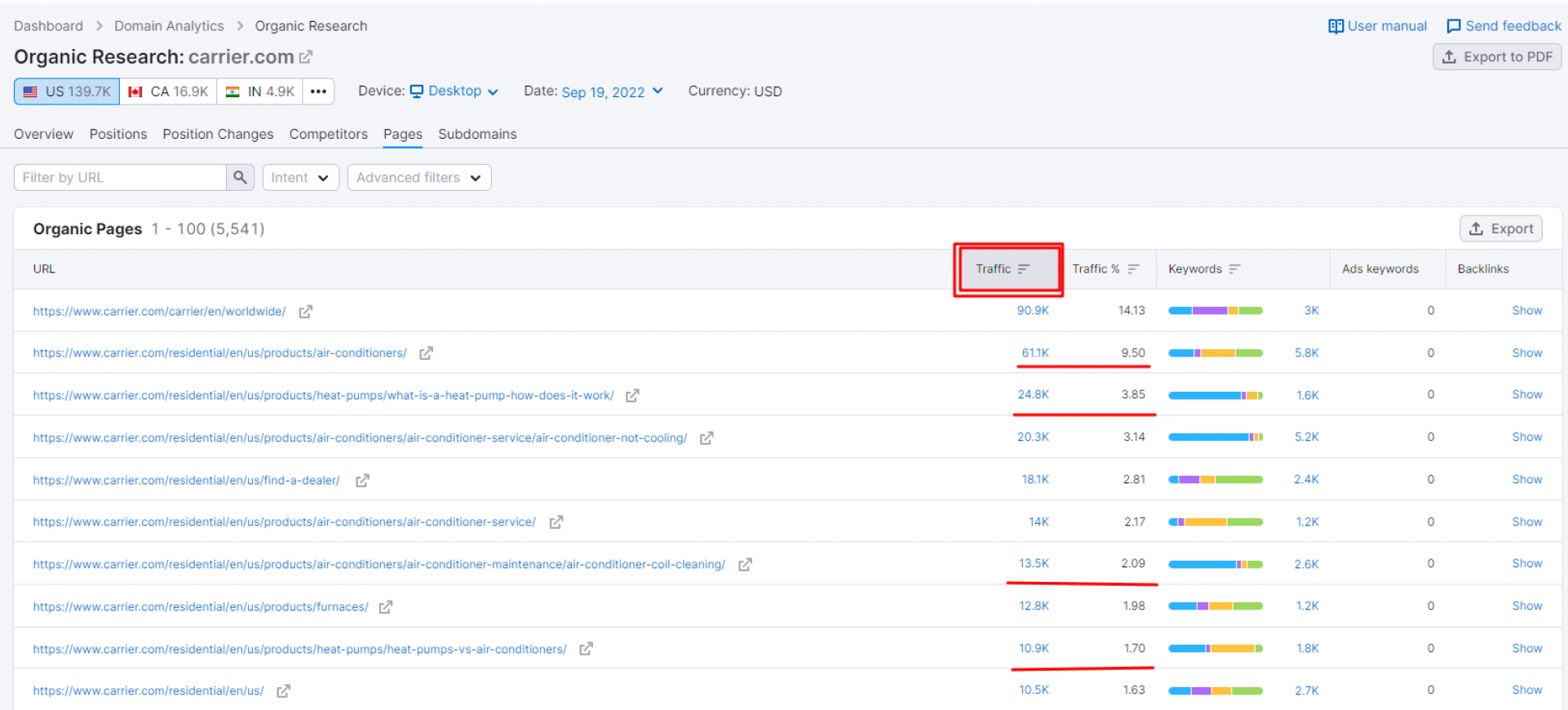This screenshot has width=1568, height=710.
Task: Show backlinks for the find-a-dealer row
Action: click(1526, 480)
